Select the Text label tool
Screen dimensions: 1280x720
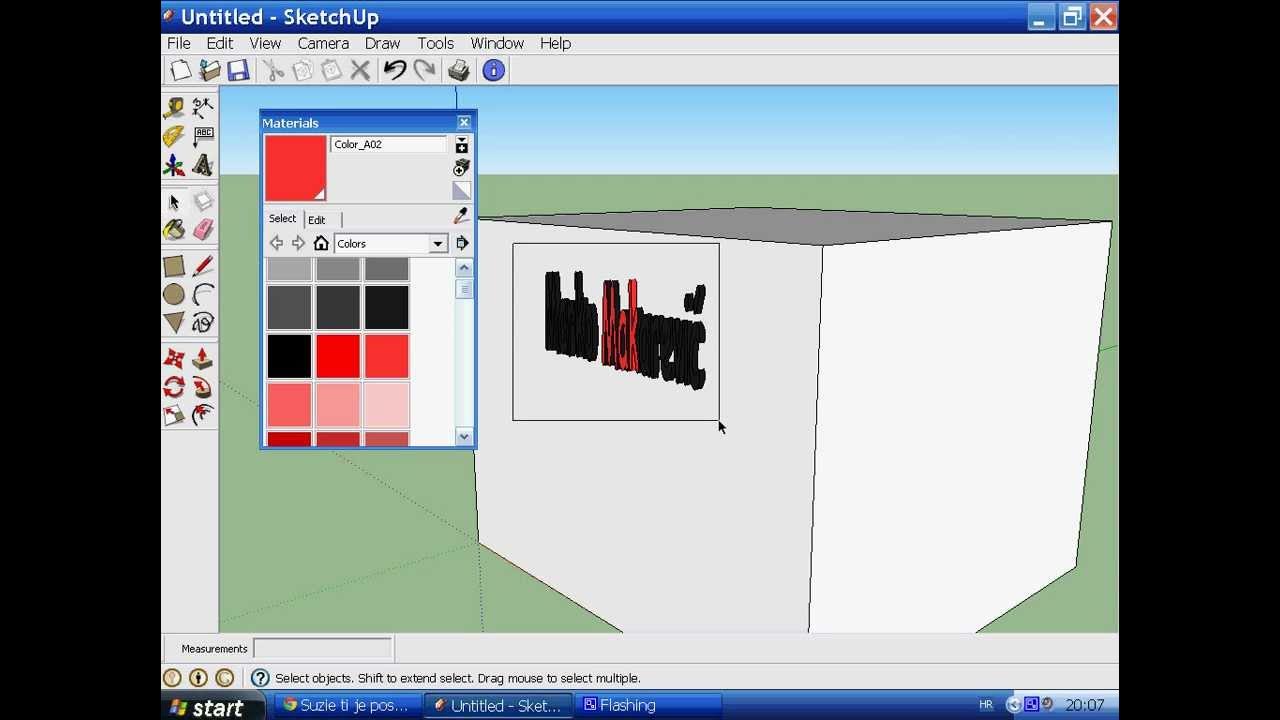click(x=203, y=136)
